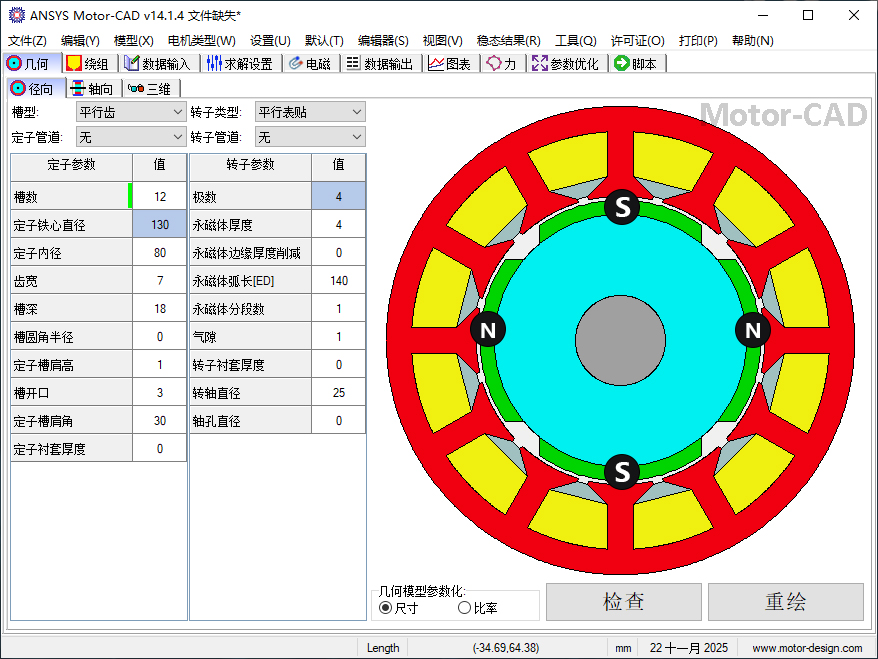
Task: Click the 槽开口 value cell 3
Action: coord(160,392)
